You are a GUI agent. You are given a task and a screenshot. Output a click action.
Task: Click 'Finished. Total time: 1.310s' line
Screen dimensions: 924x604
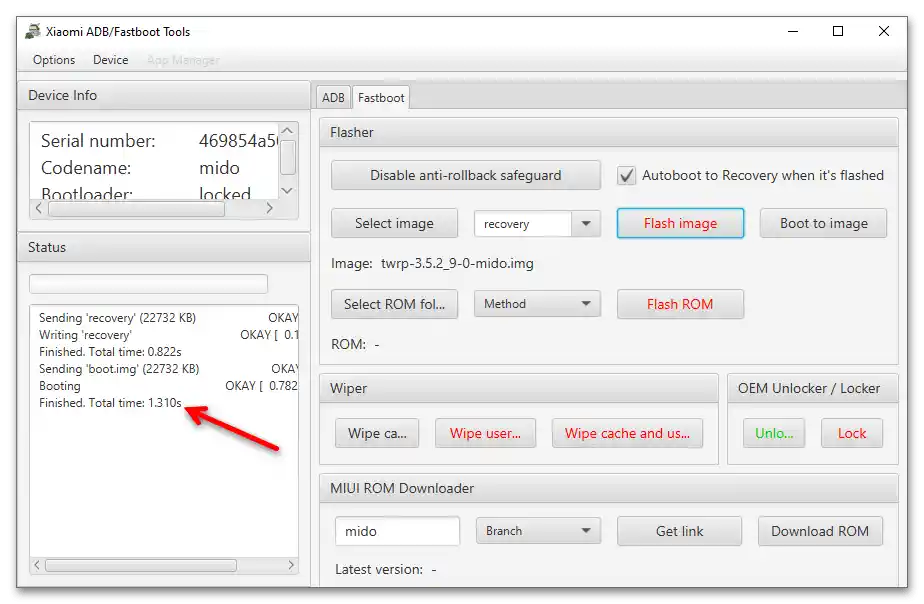110,403
